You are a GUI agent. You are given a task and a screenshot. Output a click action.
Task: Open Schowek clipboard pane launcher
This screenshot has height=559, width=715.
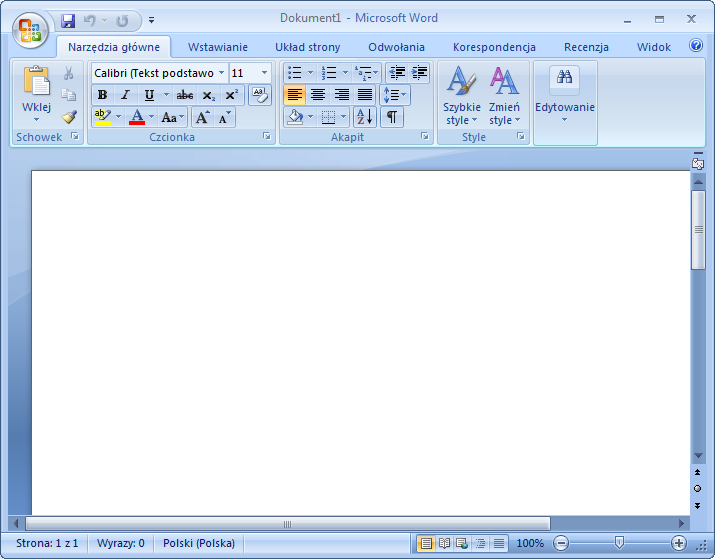coord(74,136)
